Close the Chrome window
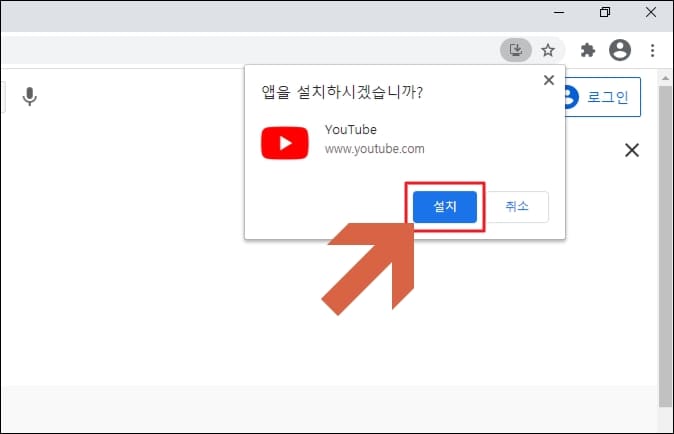The height and width of the screenshot is (434, 674). 651,12
